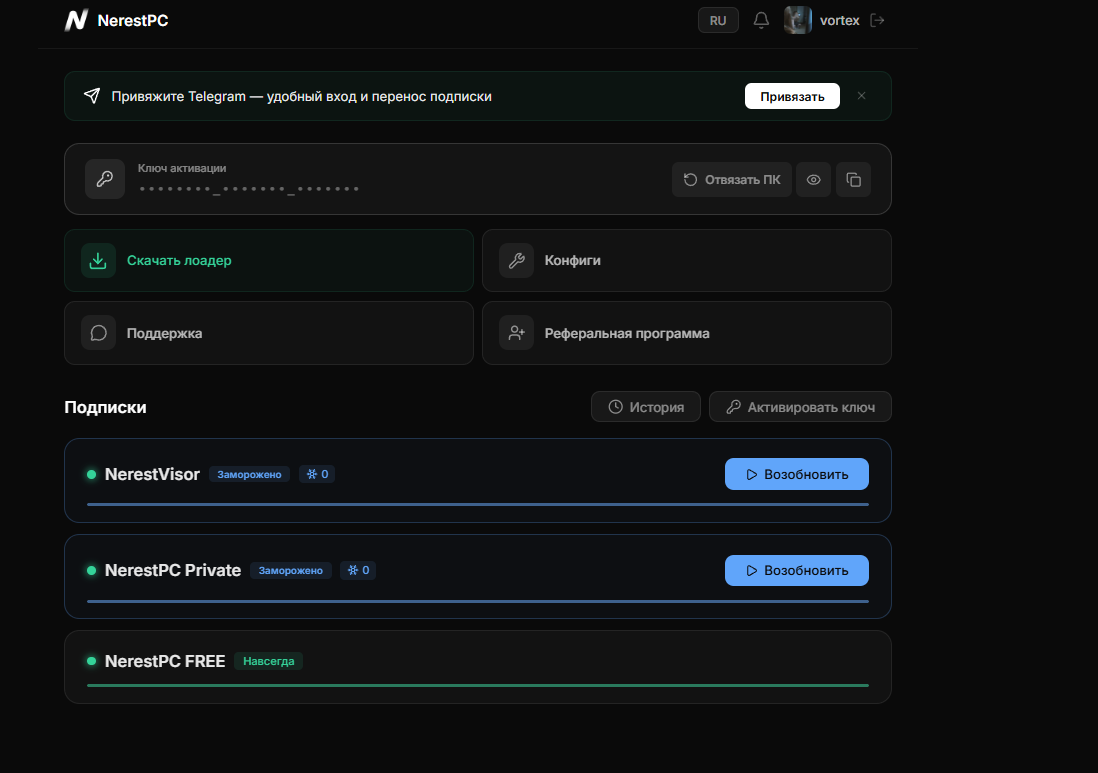Resume the NerestPC Private subscription
This screenshot has width=1098, height=773.
click(797, 571)
